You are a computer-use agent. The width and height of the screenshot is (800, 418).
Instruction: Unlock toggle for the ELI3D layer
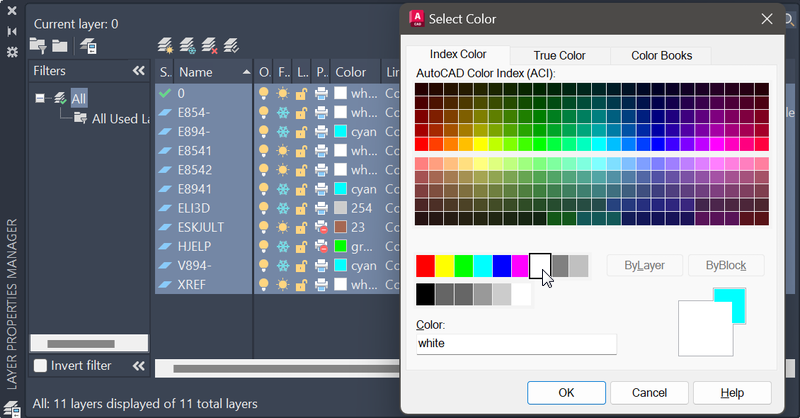[x=301, y=208]
